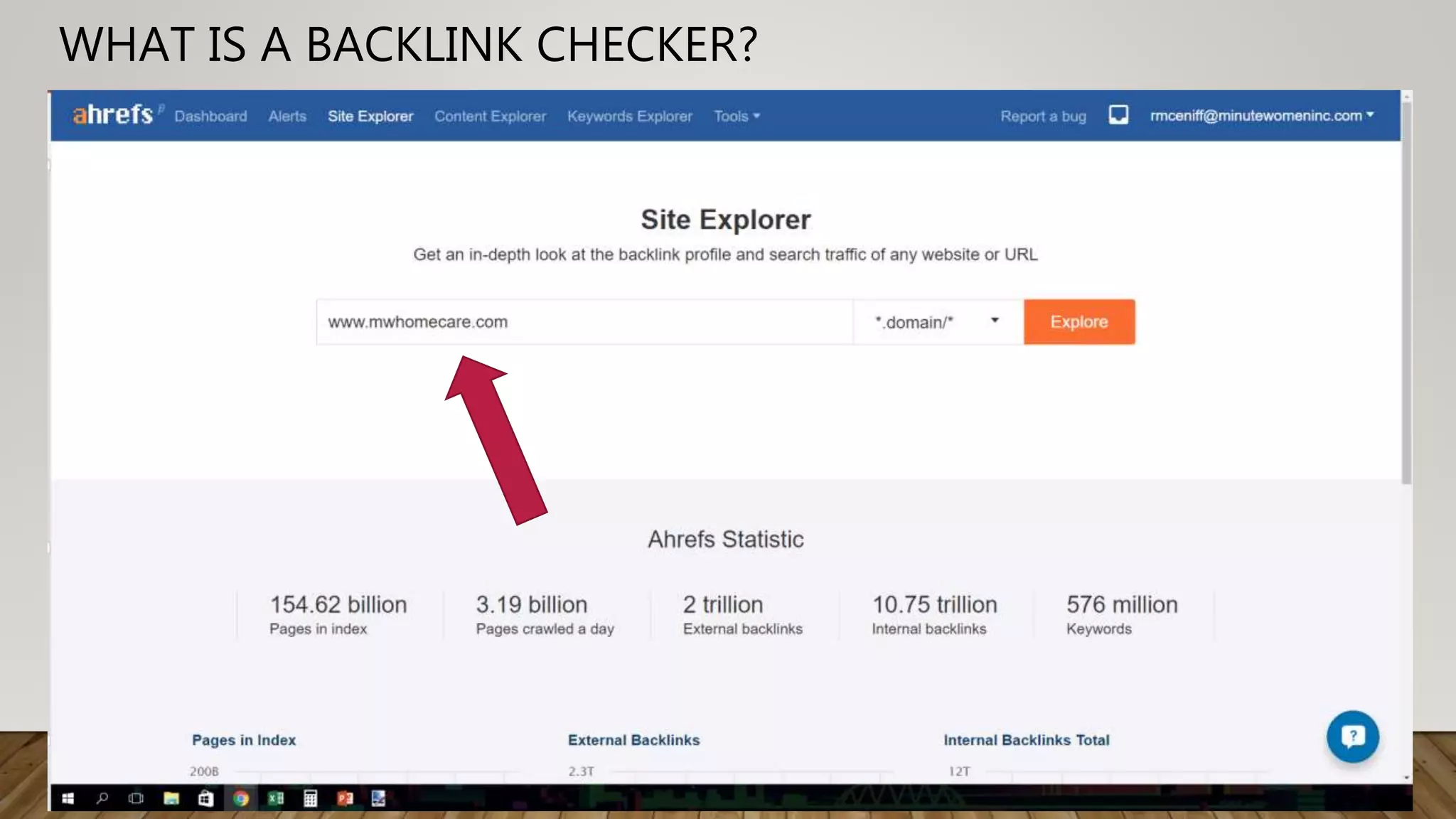The width and height of the screenshot is (1456, 819).
Task: Open PowerPoint from taskbar
Action: [x=345, y=798]
